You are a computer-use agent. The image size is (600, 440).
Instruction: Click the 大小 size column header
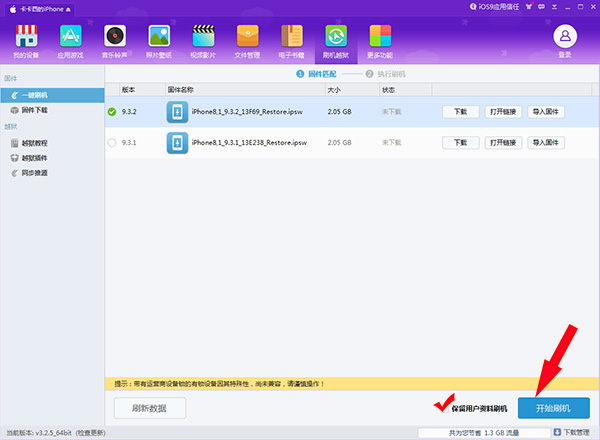352,90
